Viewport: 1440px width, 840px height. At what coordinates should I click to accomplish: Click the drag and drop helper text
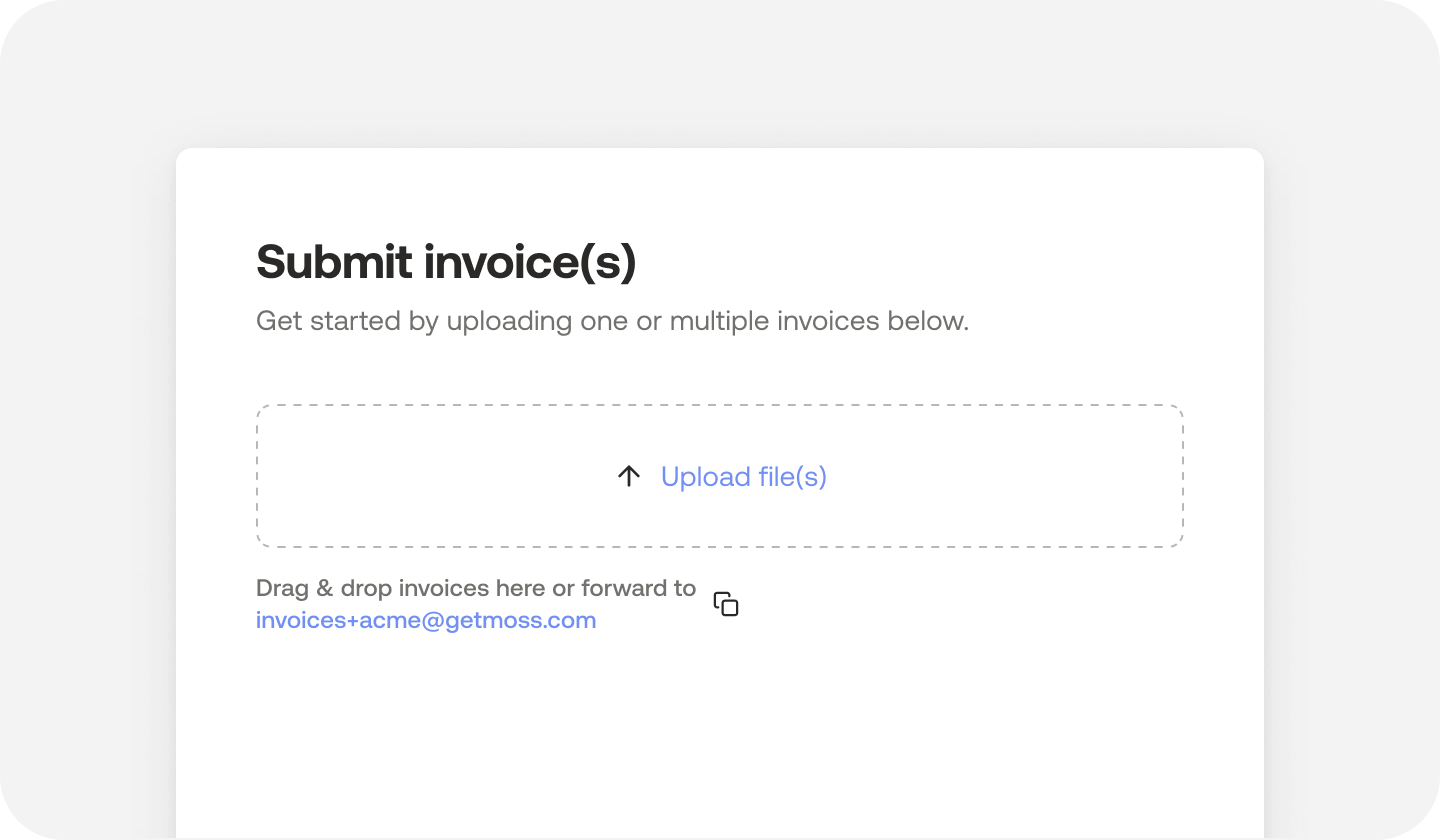point(476,588)
